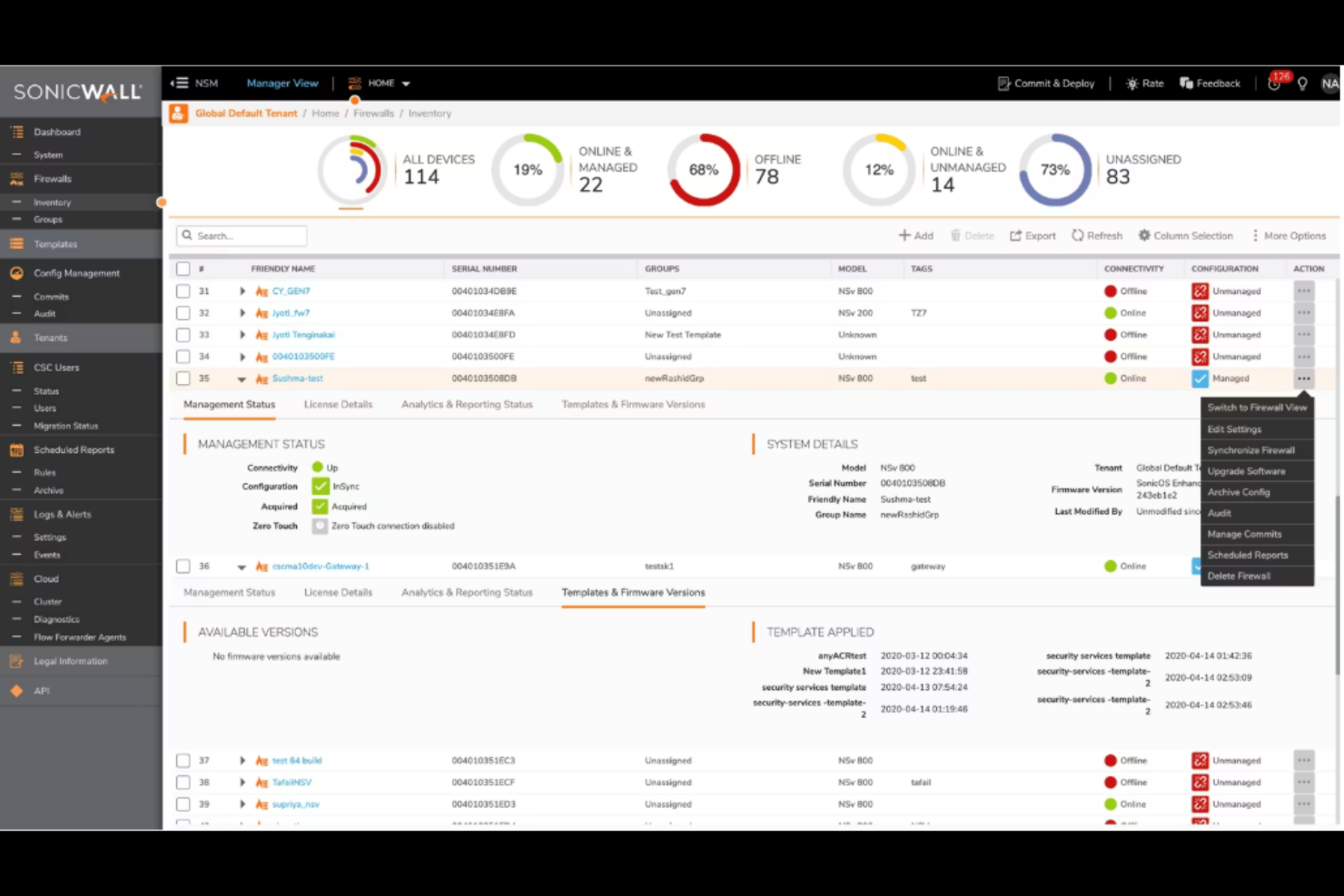Toggle the select-all checkbox in the table header
Image resolution: width=1344 pixels, height=896 pixels.
pos(183,268)
